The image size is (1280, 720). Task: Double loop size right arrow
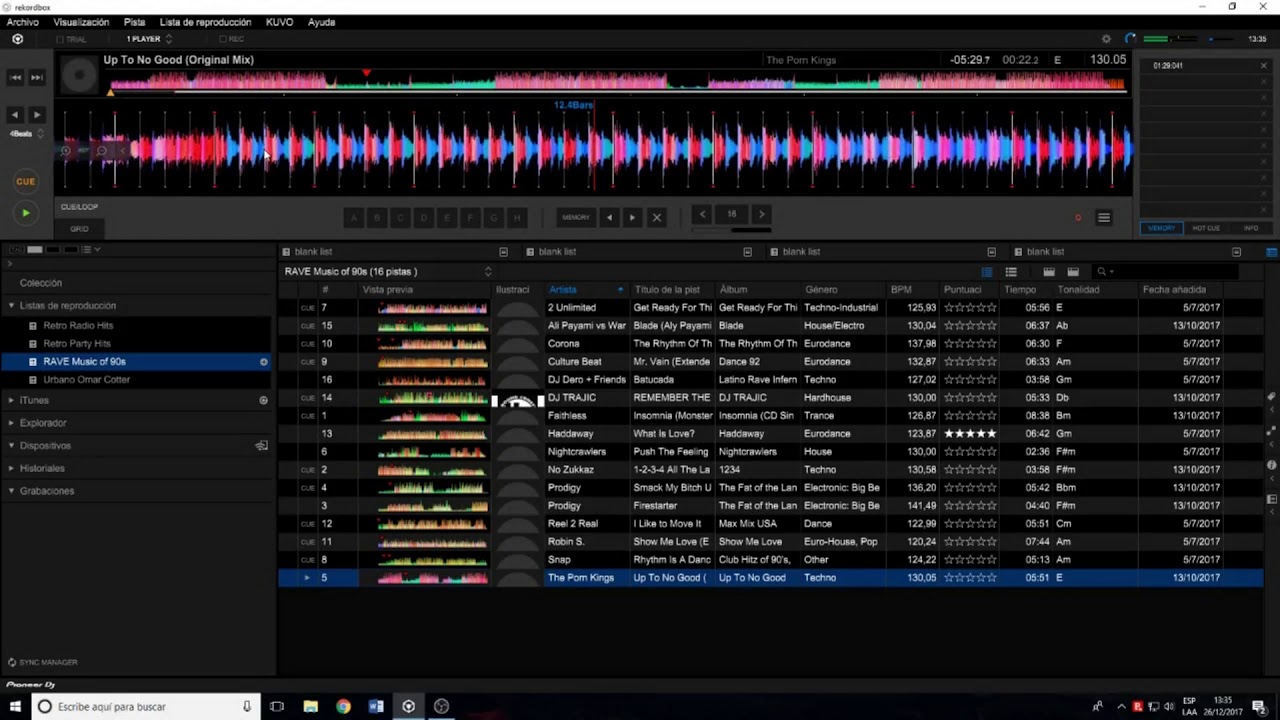click(x=761, y=214)
